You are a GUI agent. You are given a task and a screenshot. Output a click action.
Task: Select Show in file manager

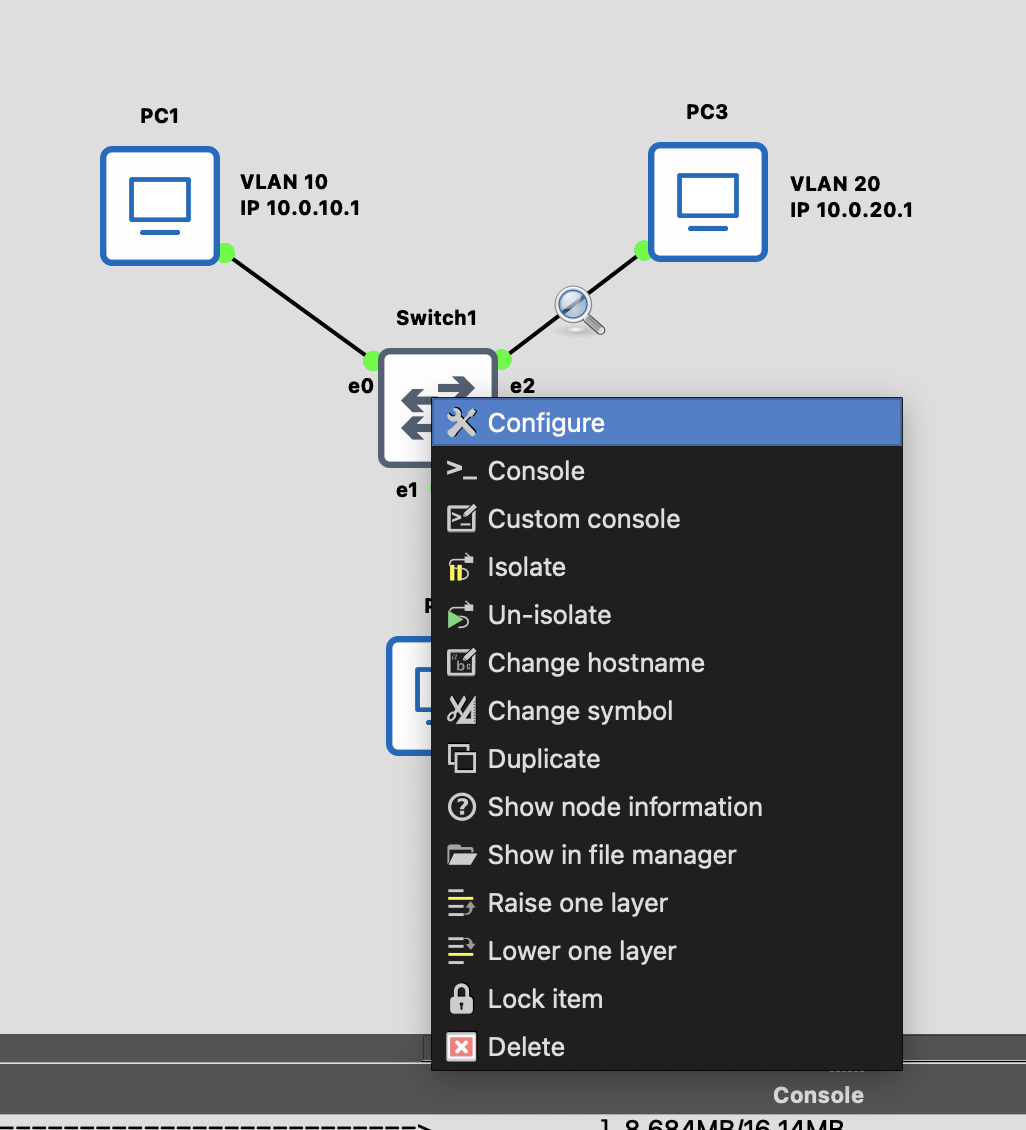(x=612, y=855)
